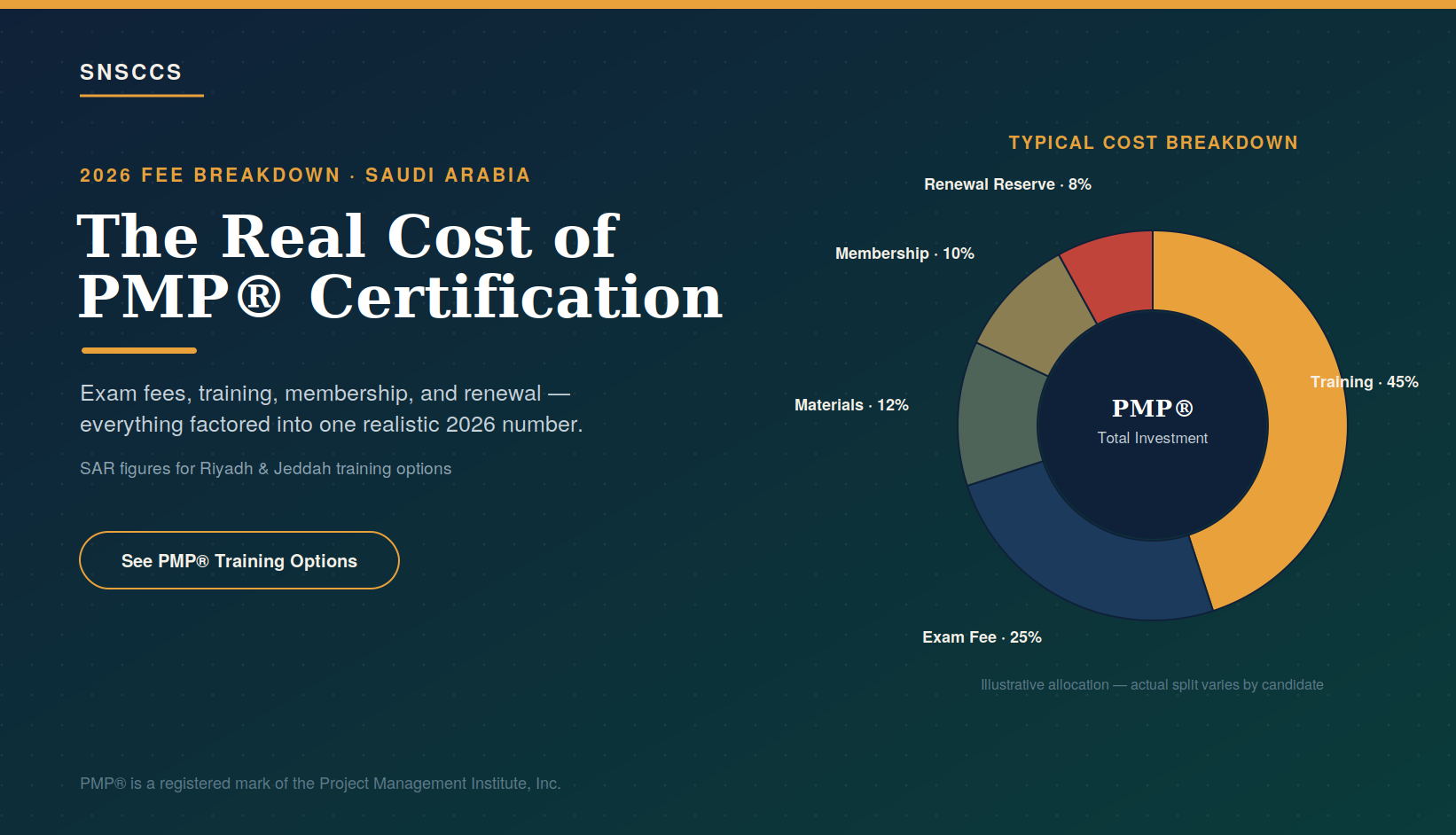
Task: Click the 'Training · 45%' chart label
Action: tap(1365, 382)
